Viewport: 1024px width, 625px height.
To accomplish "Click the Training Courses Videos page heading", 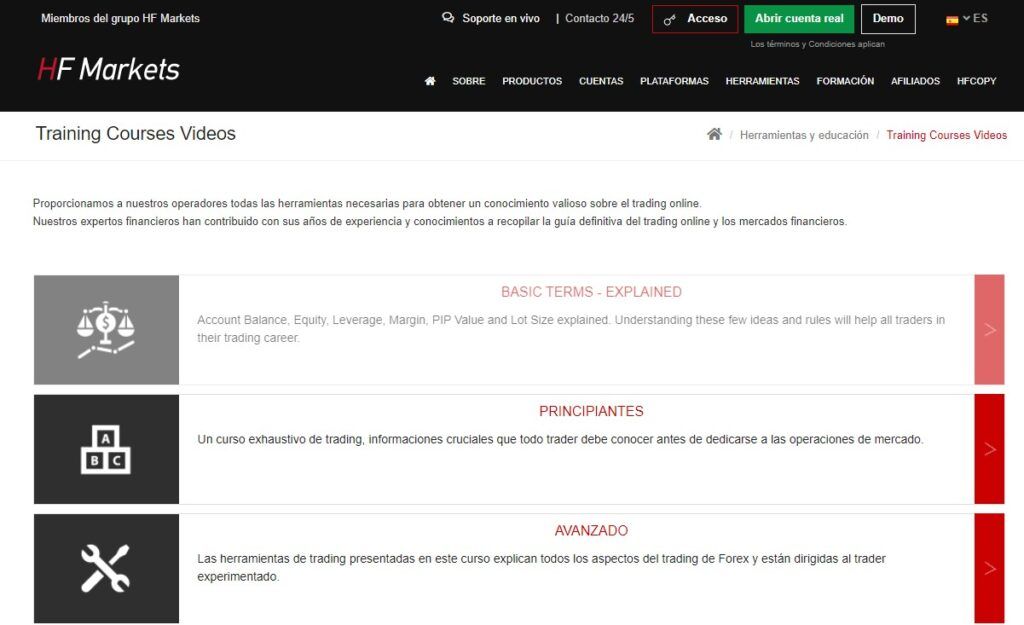I will (x=135, y=133).
